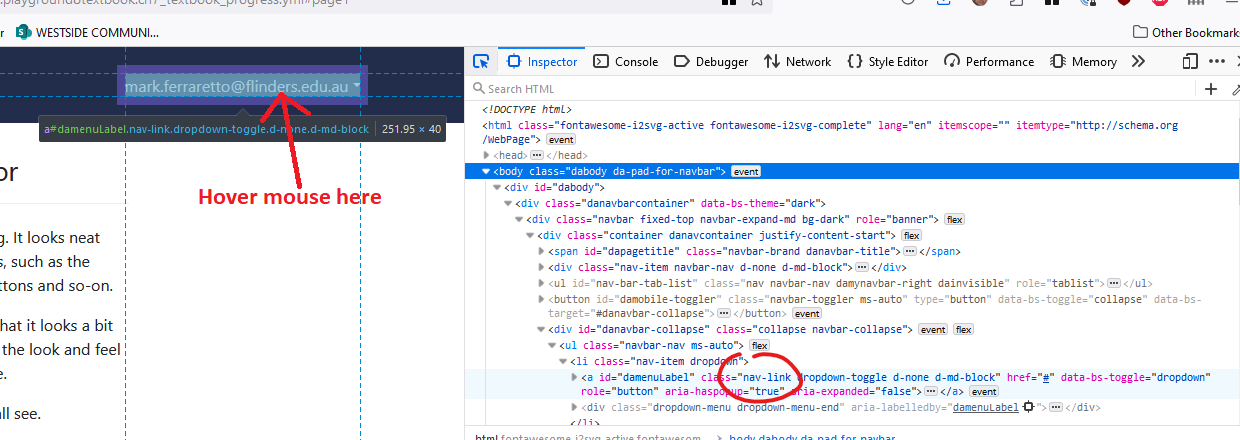
Task: Click the plus icon to add node
Action: point(1210,89)
